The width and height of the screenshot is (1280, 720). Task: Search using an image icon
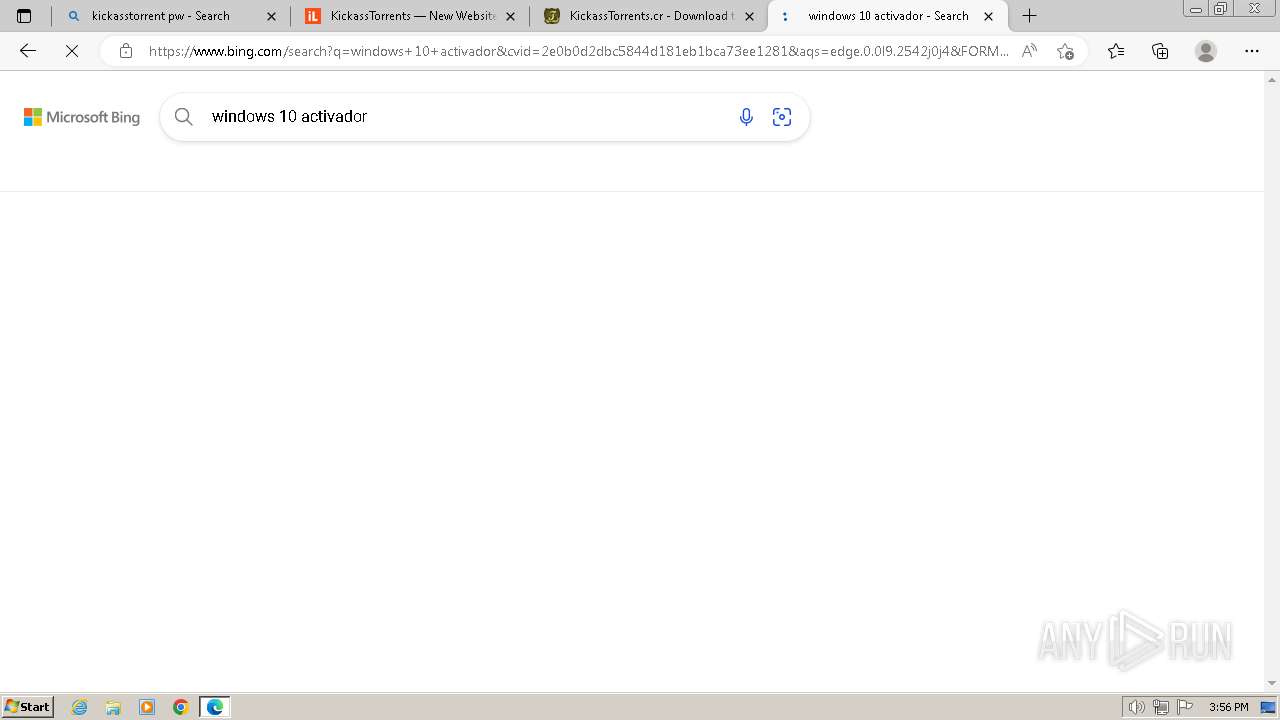pos(782,117)
